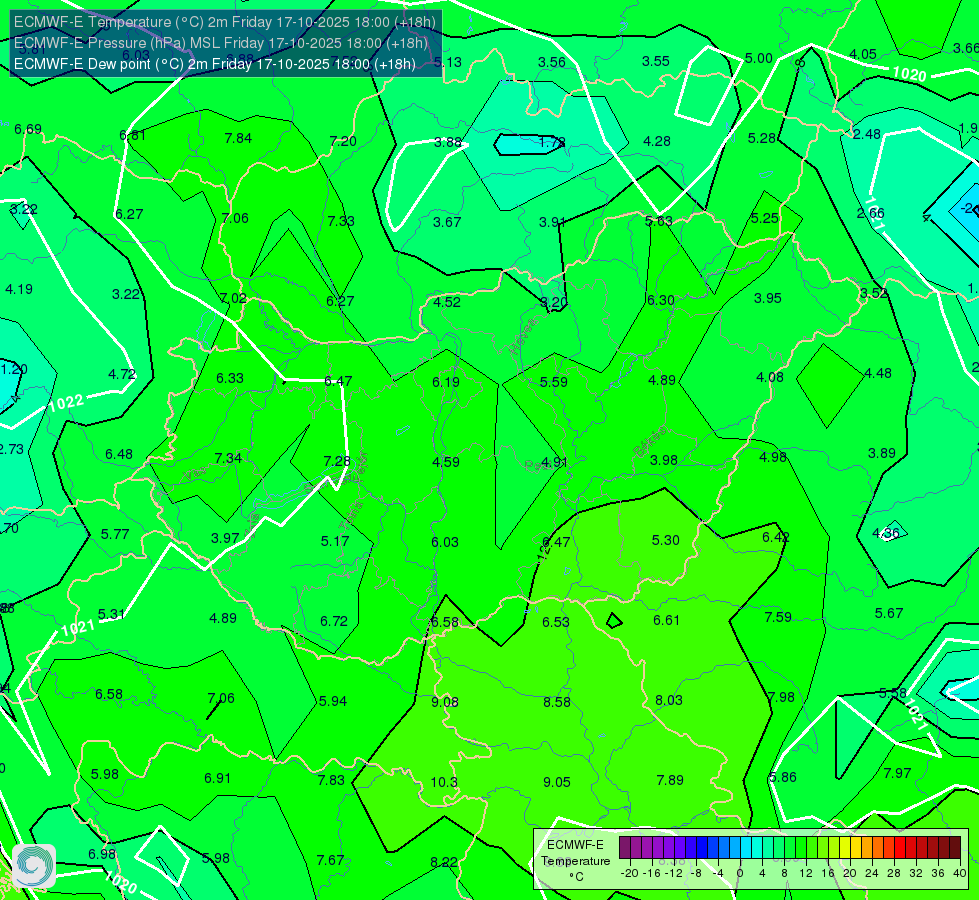This screenshot has width=979, height=900.
Task: Click the 8.58 temperature value
Action: pyautogui.click(x=556, y=702)
